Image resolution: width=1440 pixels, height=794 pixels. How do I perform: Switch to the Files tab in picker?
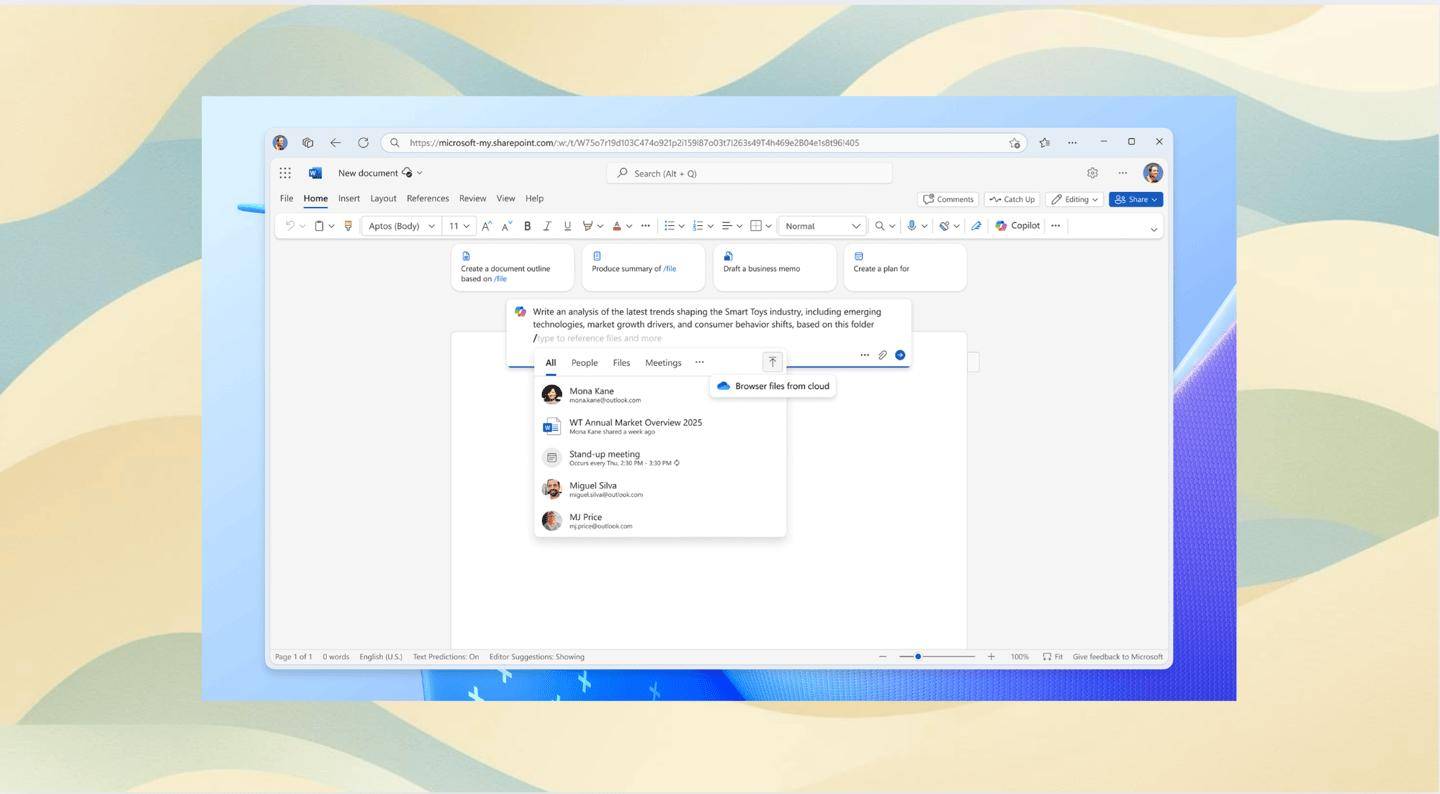tap(621, 363)
